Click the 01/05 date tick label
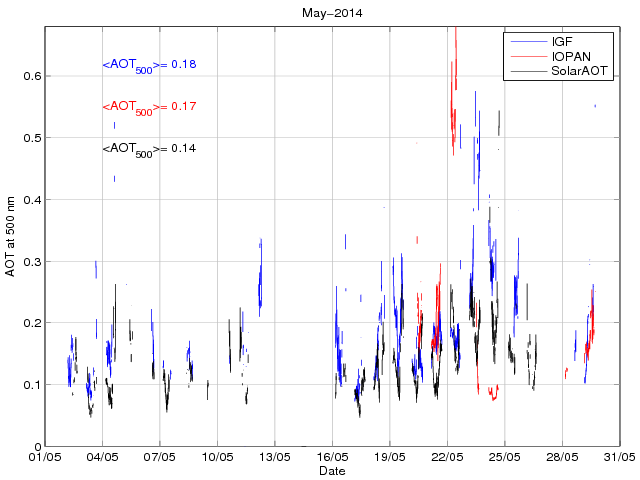640x480 pixels. tap(45, 457)
